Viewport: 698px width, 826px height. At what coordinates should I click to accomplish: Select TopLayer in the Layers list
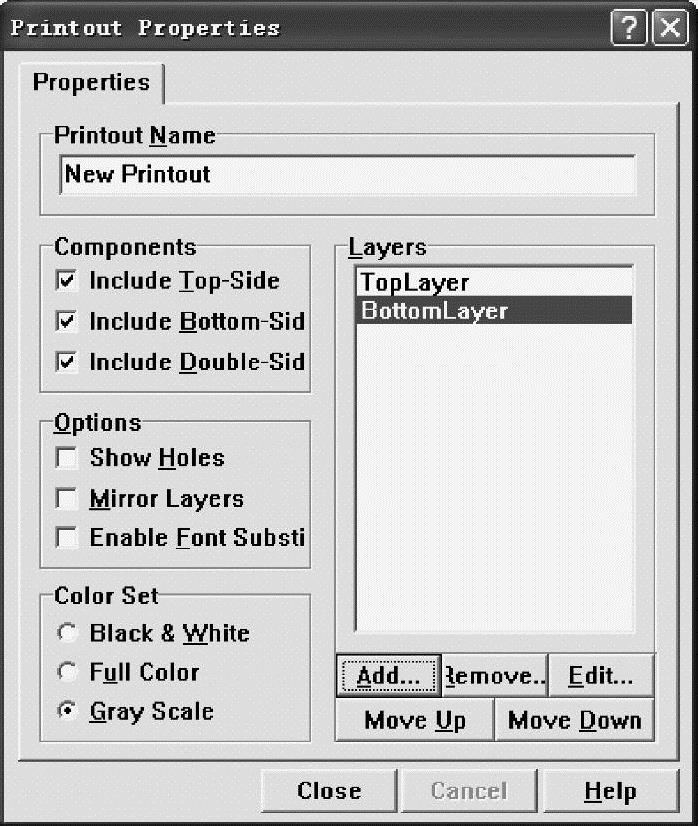click(x=414, y=283)
